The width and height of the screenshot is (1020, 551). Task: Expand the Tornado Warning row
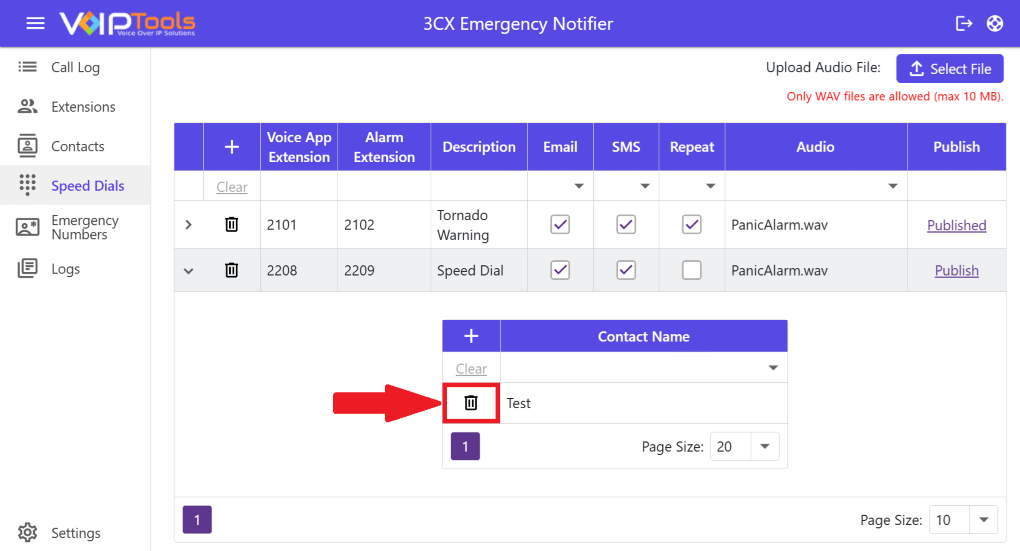189,225
